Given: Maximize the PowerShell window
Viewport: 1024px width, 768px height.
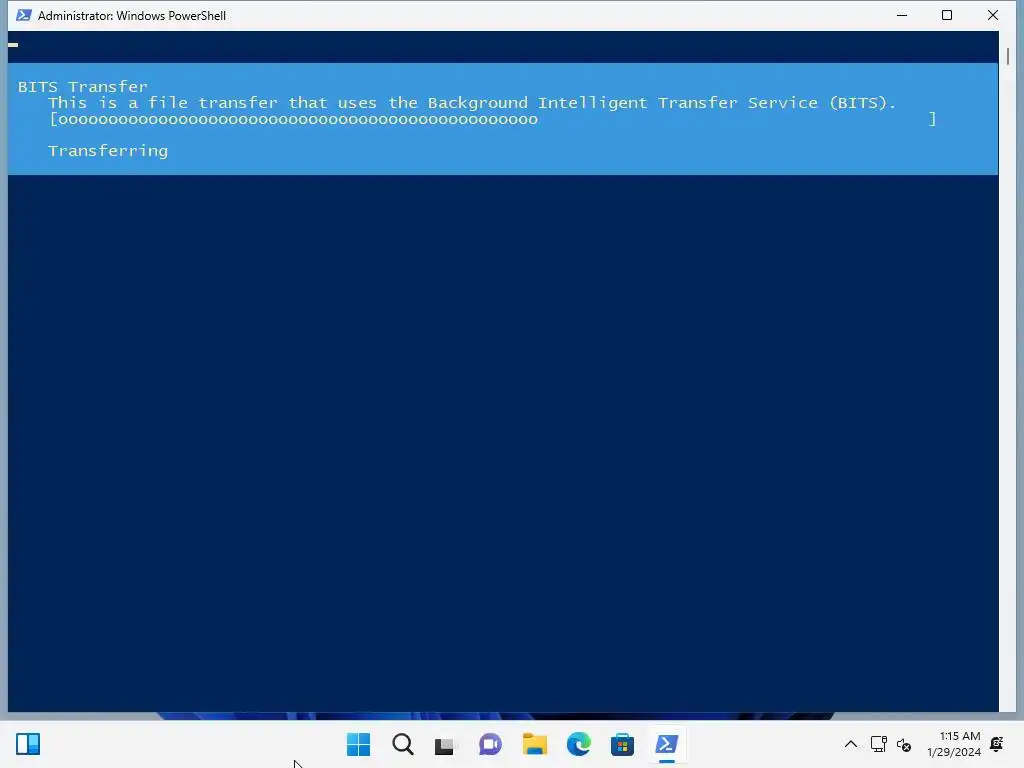Looking at the screenshot, I should [947, 15].
